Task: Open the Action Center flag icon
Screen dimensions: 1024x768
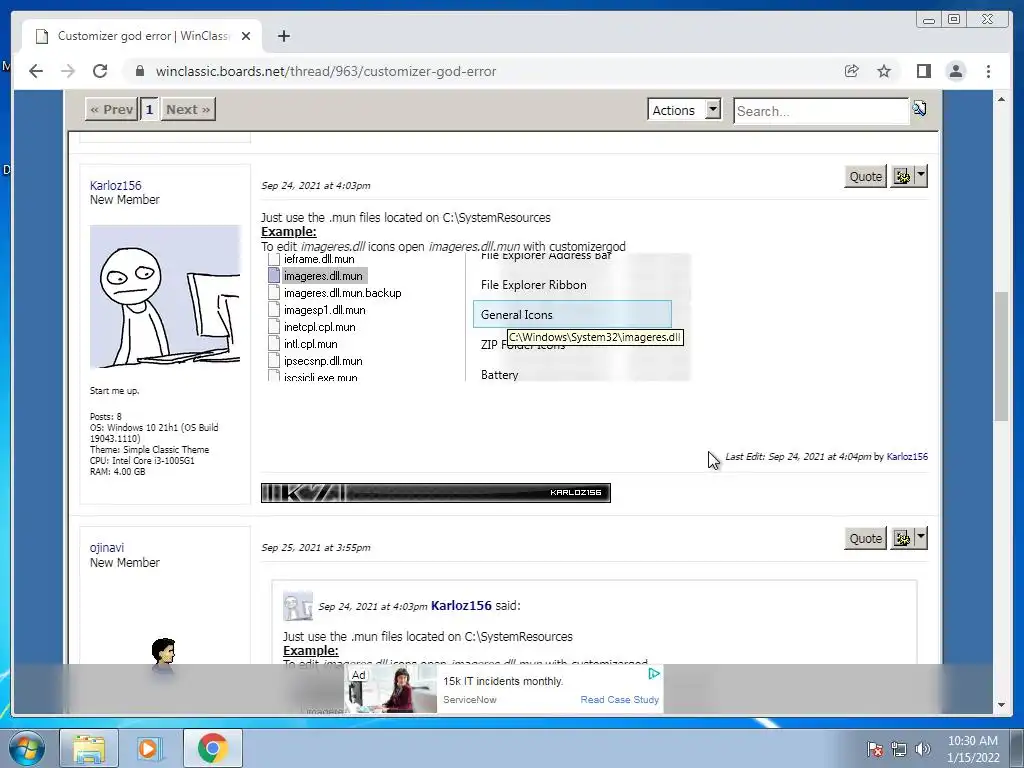Action: coord(874,749)
